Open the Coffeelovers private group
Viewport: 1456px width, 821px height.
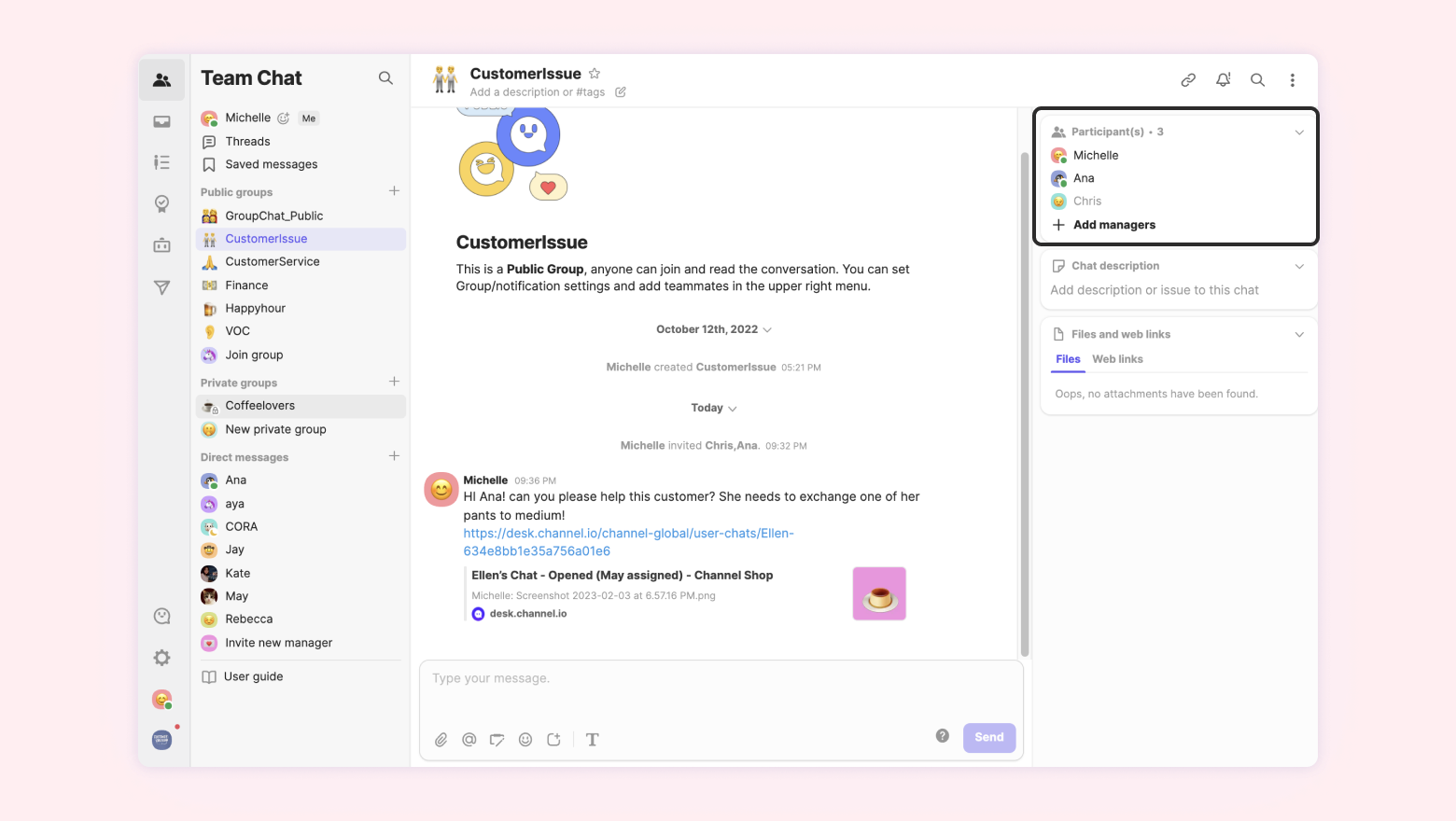pos(301,406)
